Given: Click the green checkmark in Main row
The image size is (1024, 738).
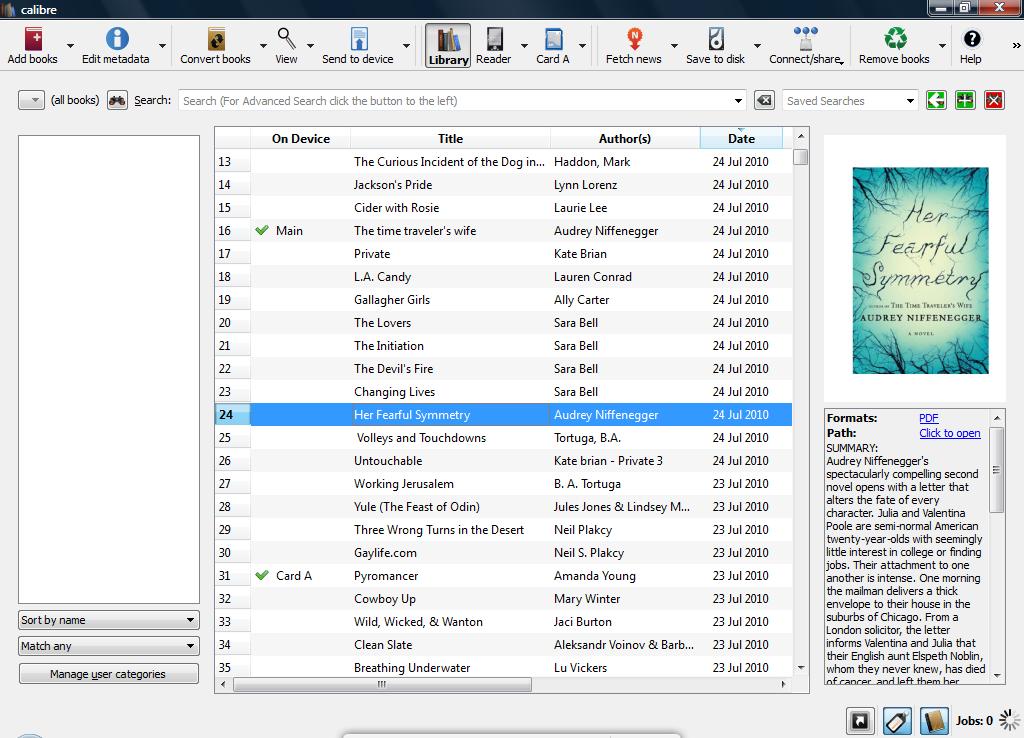Looking at the screenshot, I should pyautogui.click(x=262, y=231).
